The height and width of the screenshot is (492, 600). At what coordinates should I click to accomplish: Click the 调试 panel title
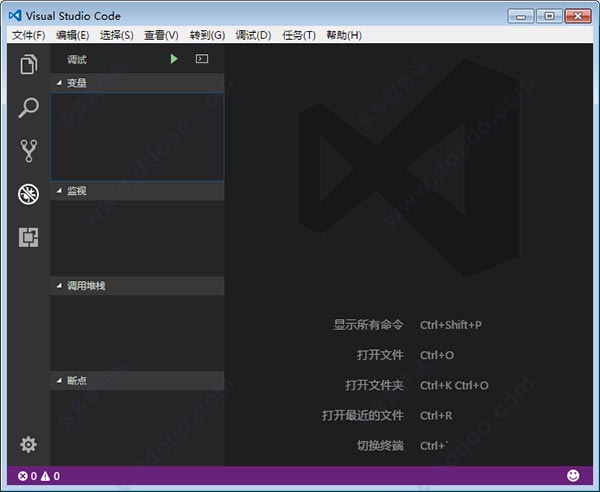[x=77, y=59]
